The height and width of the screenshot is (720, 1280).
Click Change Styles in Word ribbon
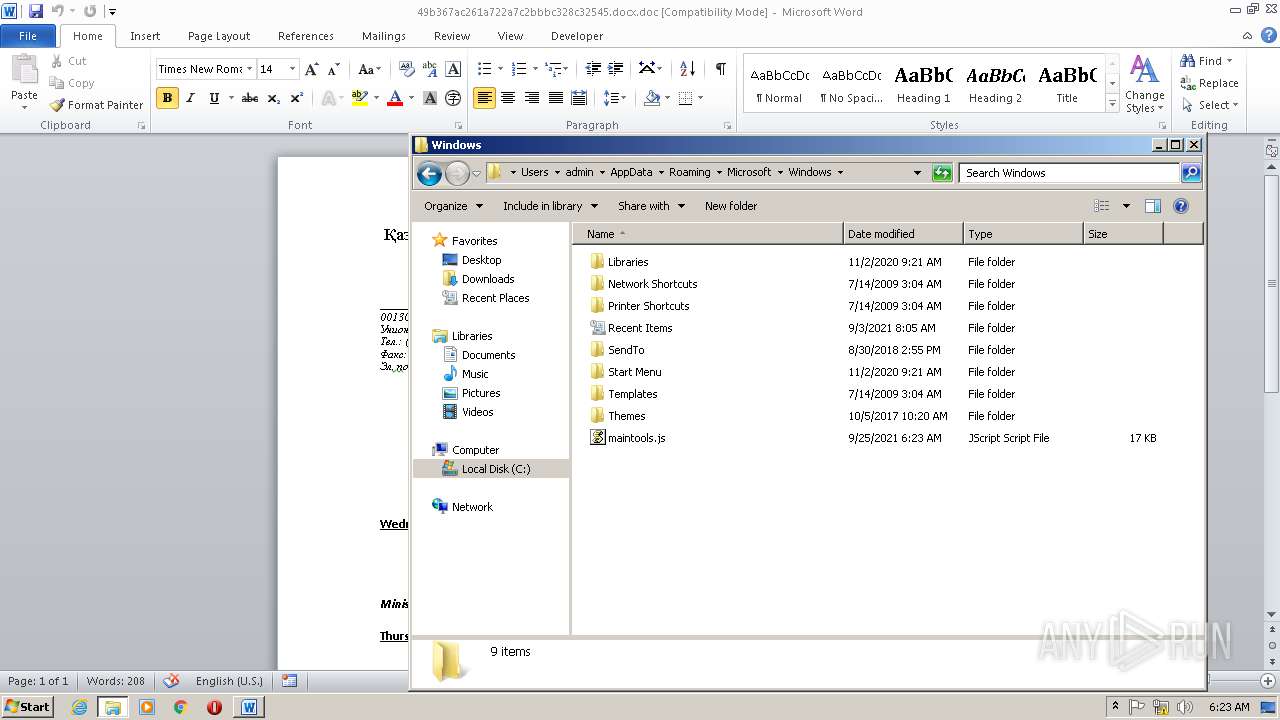click(x=1144, y=85)
